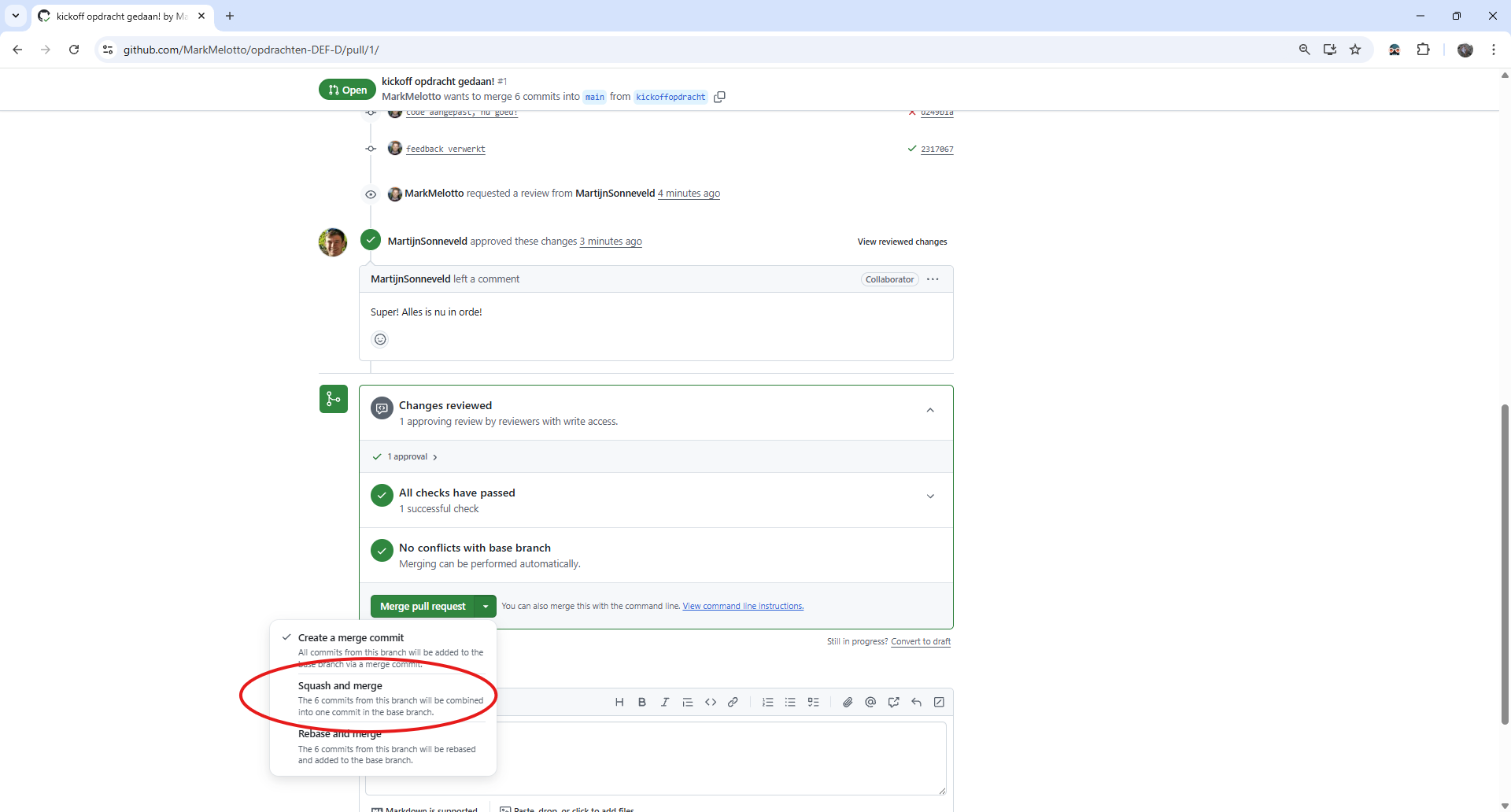This screenshot has height=812, width=1511.
Task: Open saved replies arrow icon
Action: (x=916, y=702)
